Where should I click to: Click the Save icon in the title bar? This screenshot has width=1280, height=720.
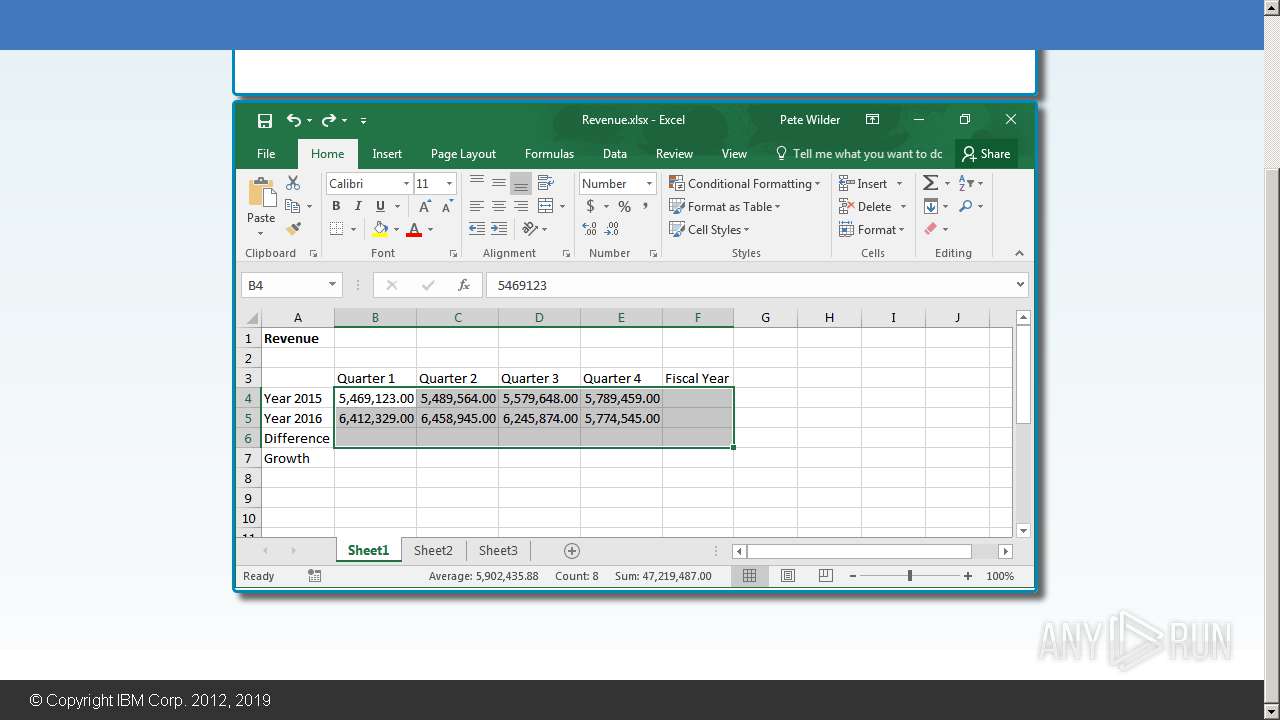pyautogui.click(x=265, y=120)
